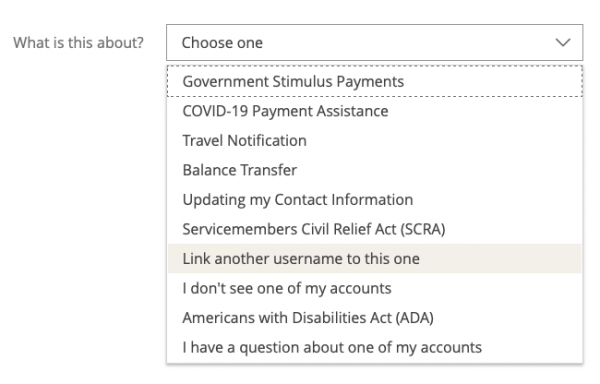The width and height of the screenshot is (600, 384).
Task: Pick the Balance Transfer option
Action: (x=375, y=170)
